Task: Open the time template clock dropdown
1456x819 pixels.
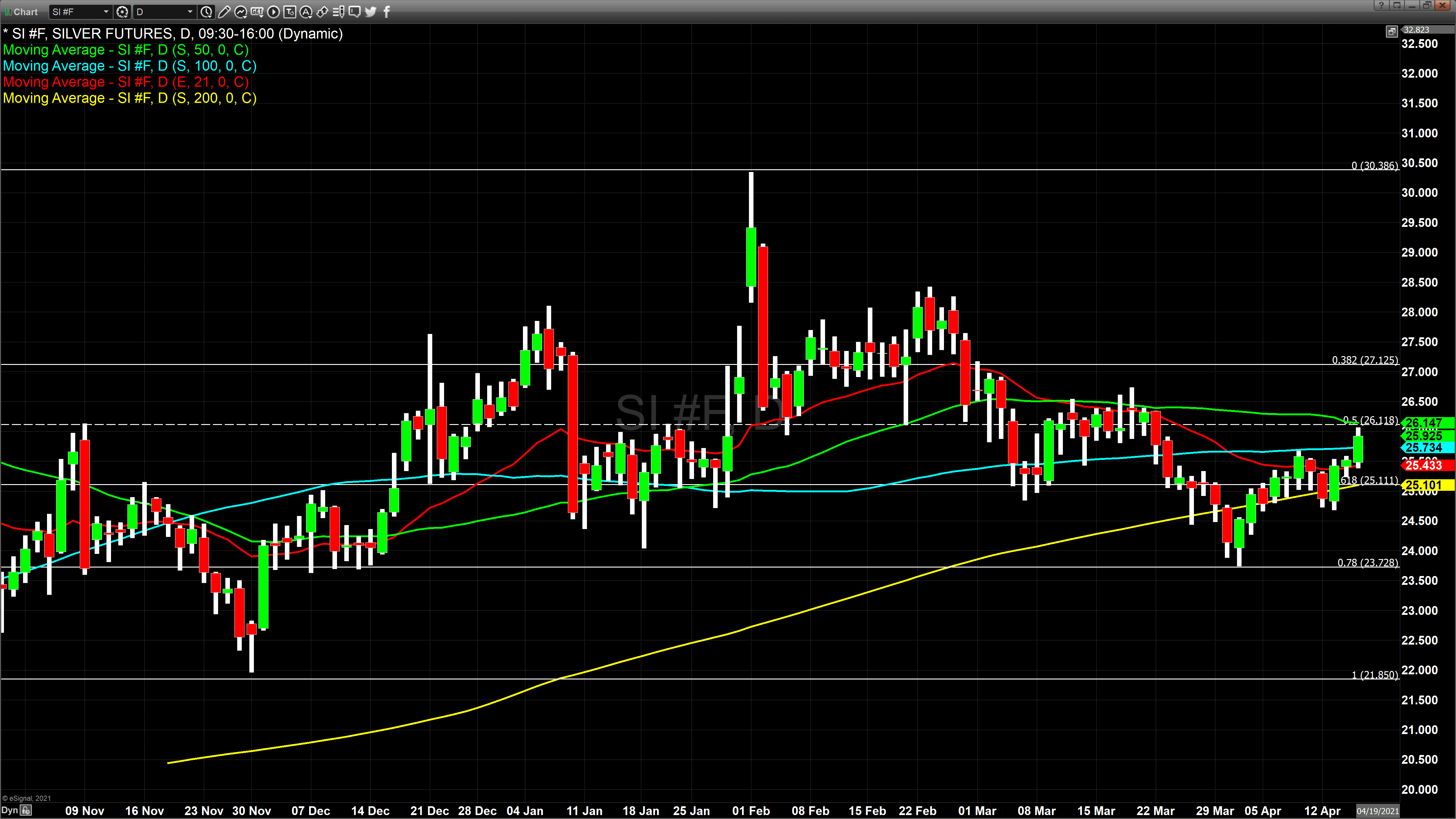Action: tap(207, 11)
